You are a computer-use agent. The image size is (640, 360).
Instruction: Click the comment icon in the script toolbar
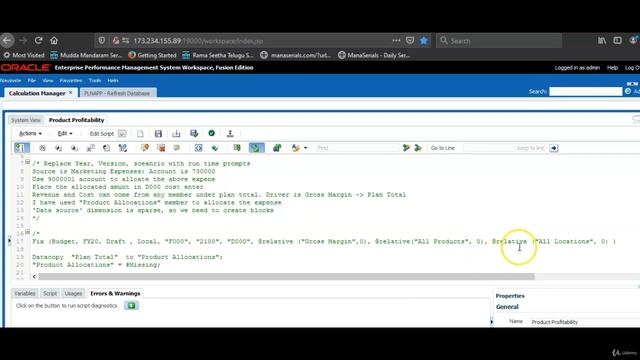(x=145, y=148)
